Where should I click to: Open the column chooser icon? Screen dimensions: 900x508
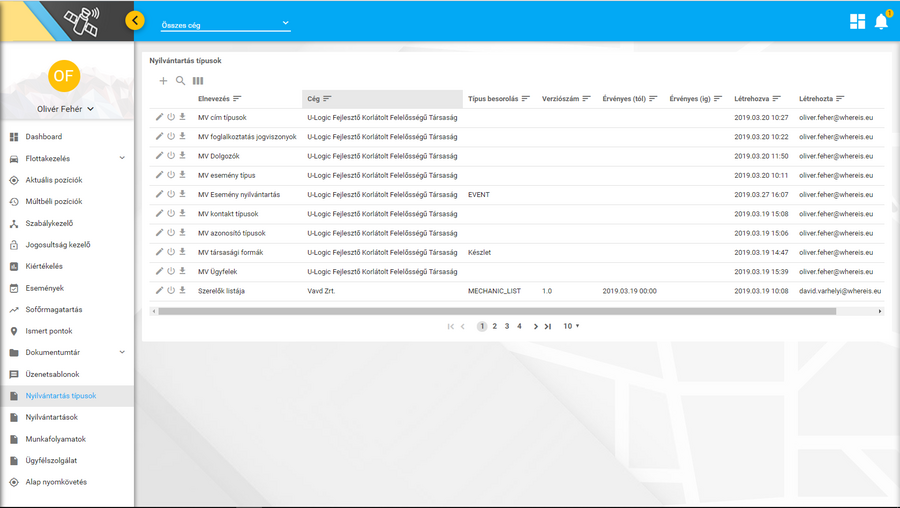click(x=198, y=81)
